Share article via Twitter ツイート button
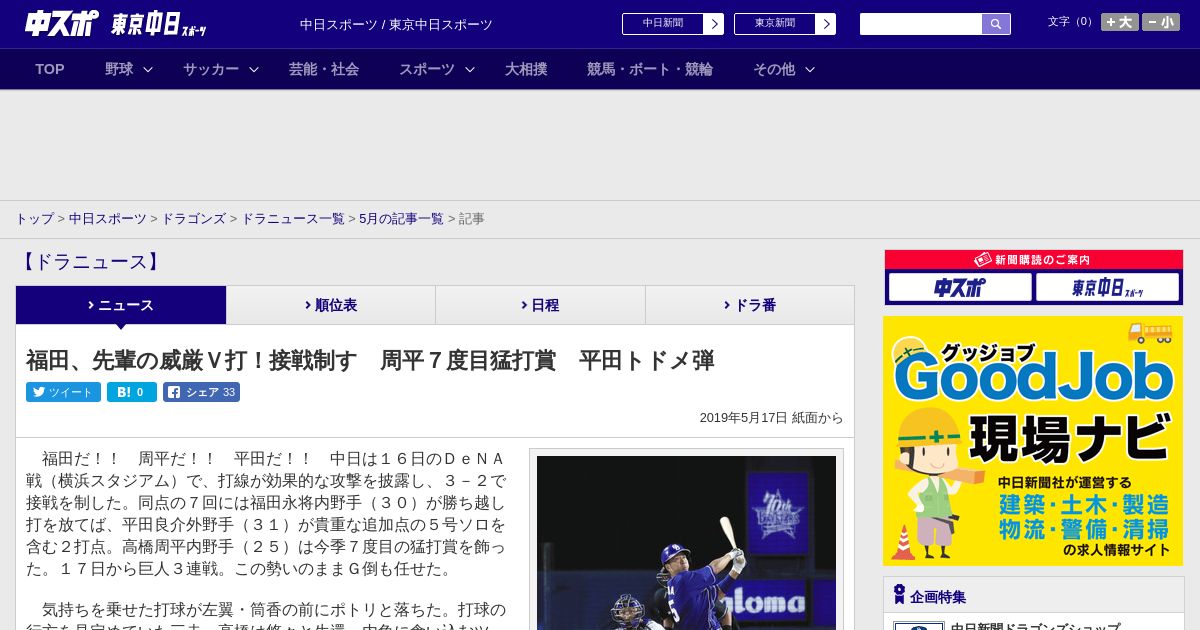The height and width of the screenshot is (630, 1200). (63, 392)
